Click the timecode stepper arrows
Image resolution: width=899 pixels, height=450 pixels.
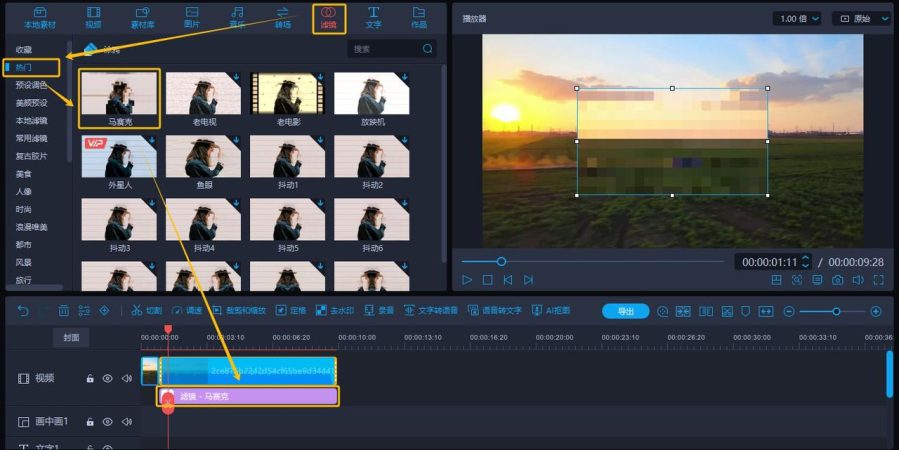click(805, 262)
